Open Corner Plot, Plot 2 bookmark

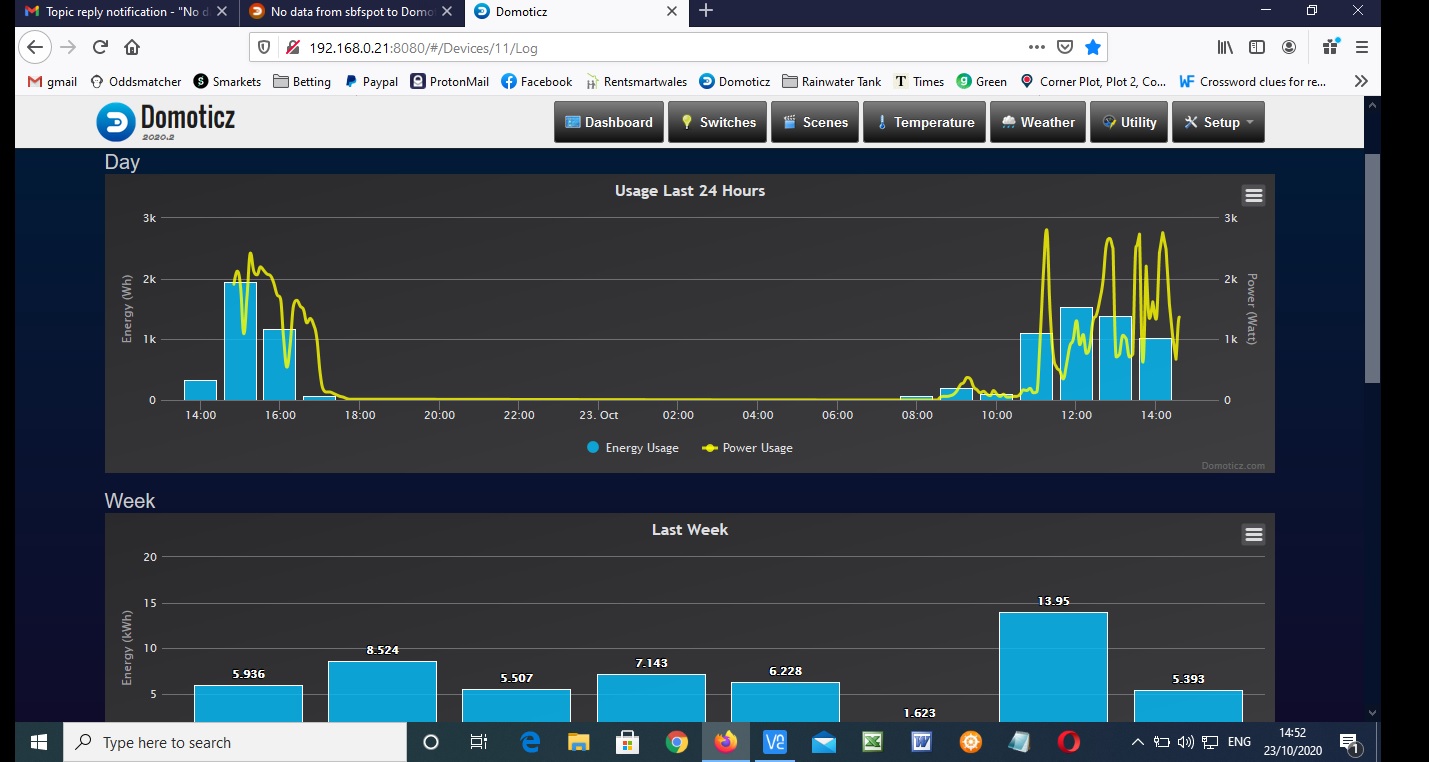(1093, 82)
